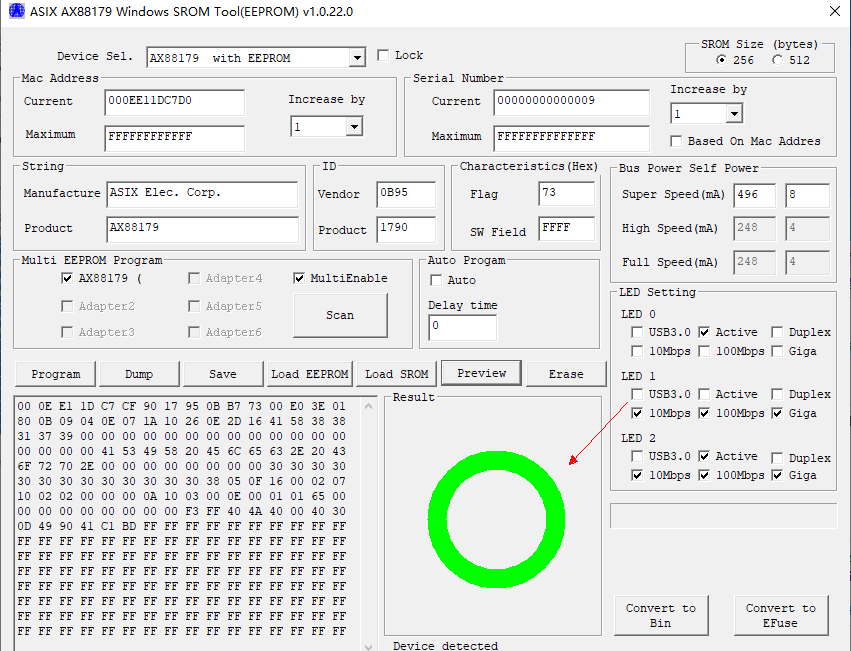The image size is (851, 651).
Task: Click Convert to EFuse button
Action: (x=781, y=616)
